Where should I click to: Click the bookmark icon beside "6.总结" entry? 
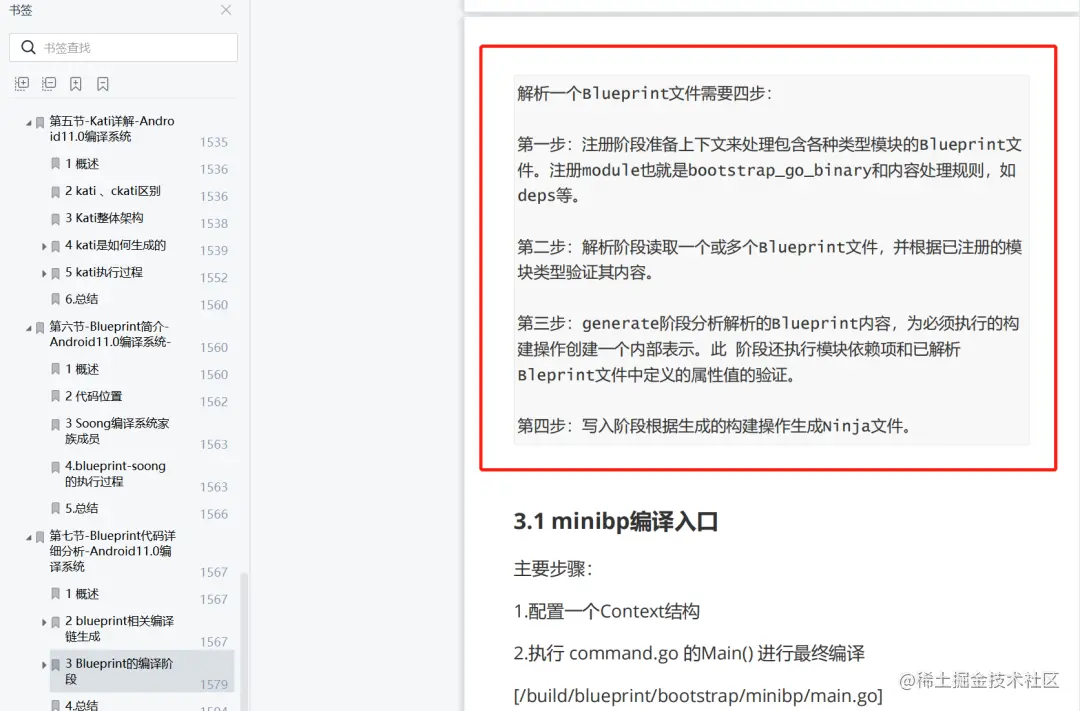click(55, 298)
